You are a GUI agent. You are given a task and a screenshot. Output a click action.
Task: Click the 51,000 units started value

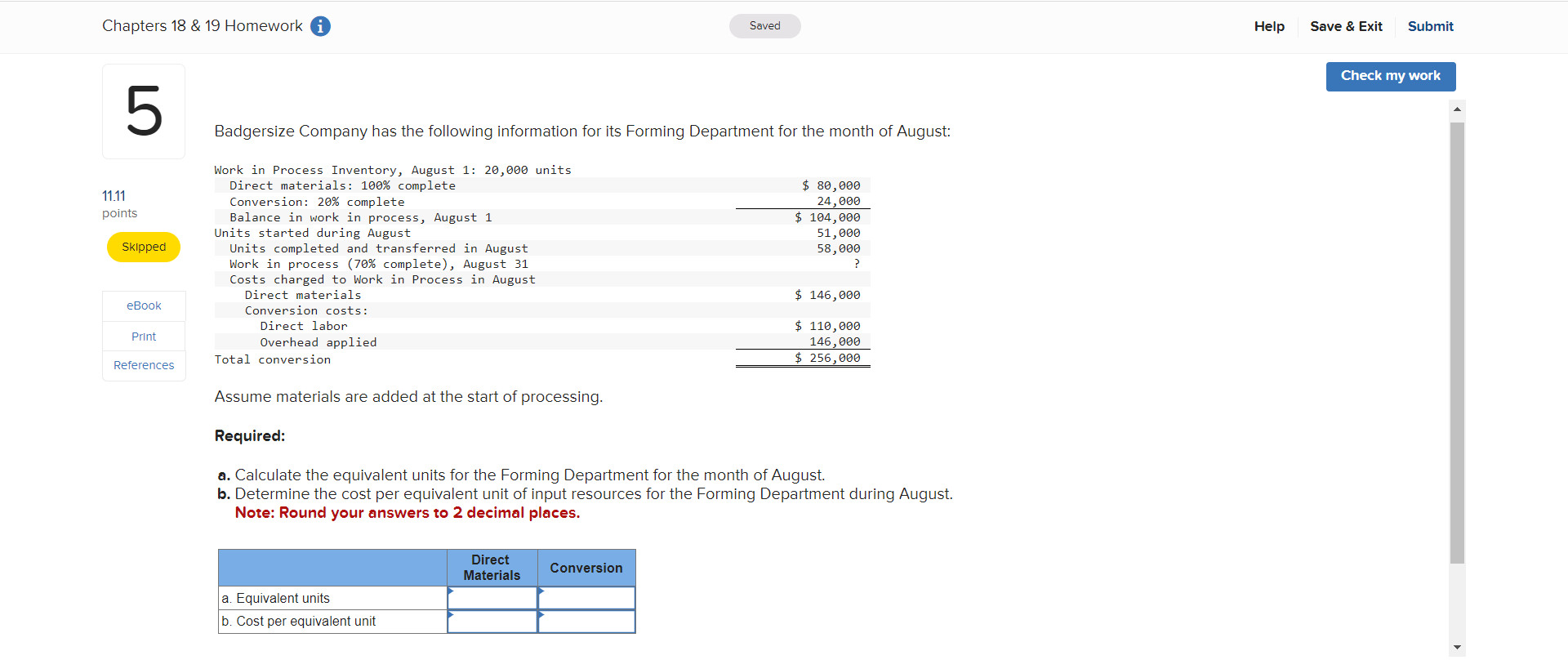(839, 233)
